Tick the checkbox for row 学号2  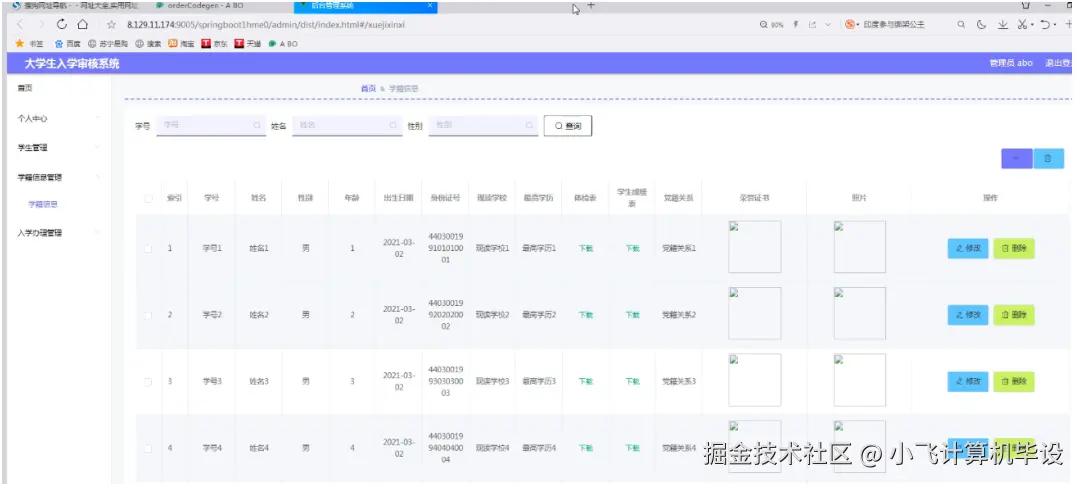[148, 315]
